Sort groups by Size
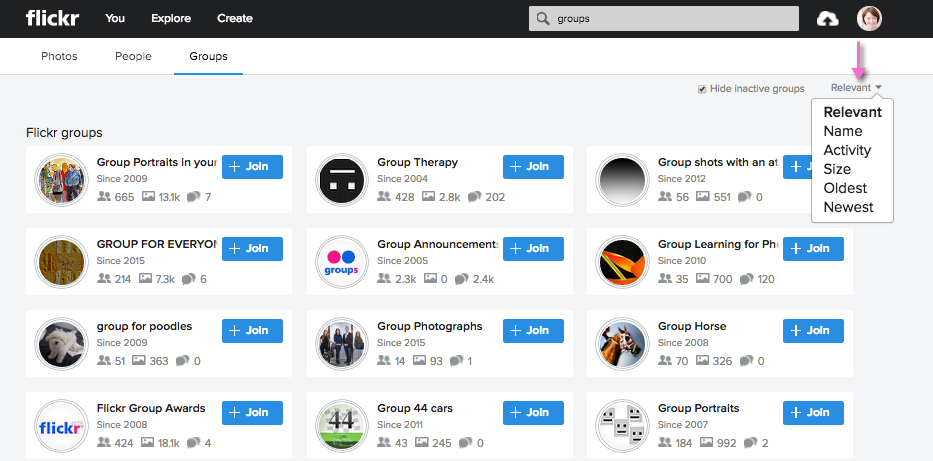 coord(837,169)
